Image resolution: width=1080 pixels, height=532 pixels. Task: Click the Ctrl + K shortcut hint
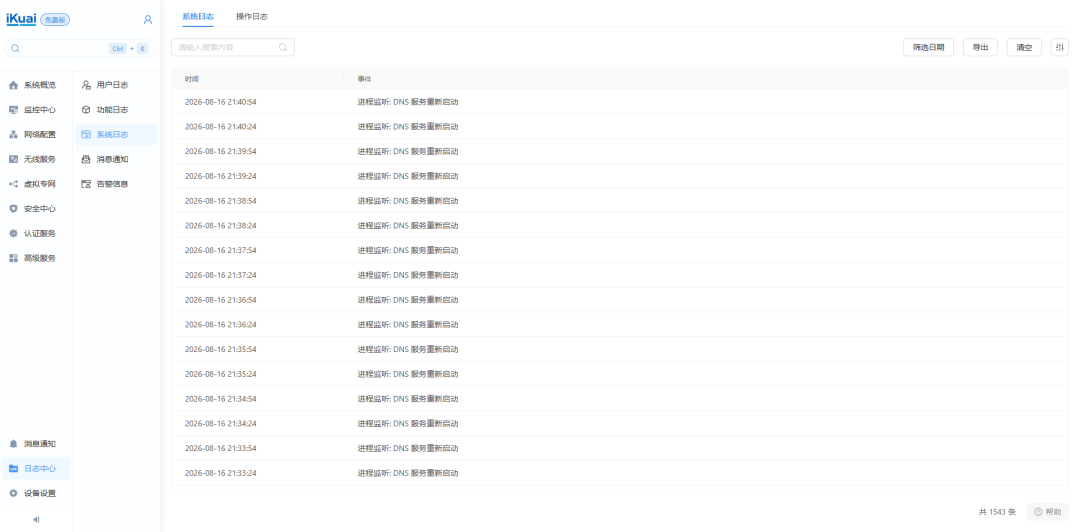[129, 48]
